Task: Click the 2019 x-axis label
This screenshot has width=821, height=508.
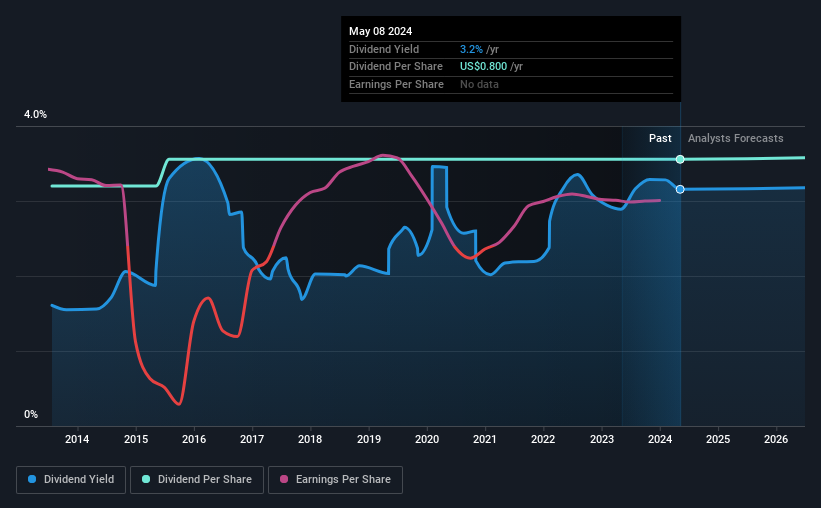Action: coord(369,439)
